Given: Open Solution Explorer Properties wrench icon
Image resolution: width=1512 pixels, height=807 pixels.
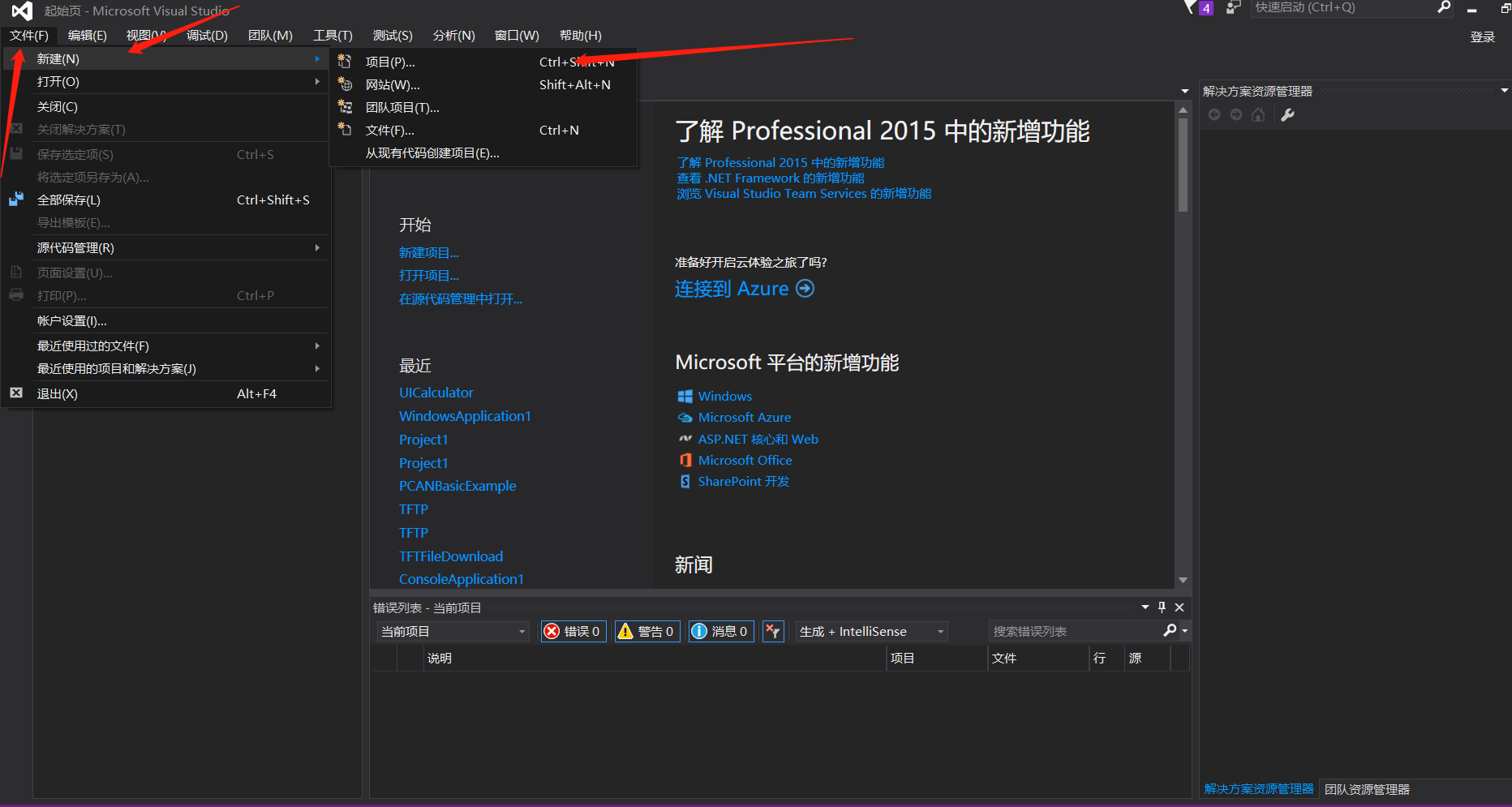Looking at the screenshot, I should (x=1287, y=115).
